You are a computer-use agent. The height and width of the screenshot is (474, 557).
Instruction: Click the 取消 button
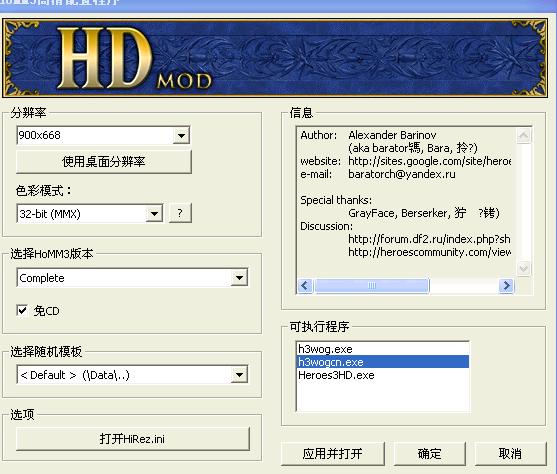tap(510, 454)
